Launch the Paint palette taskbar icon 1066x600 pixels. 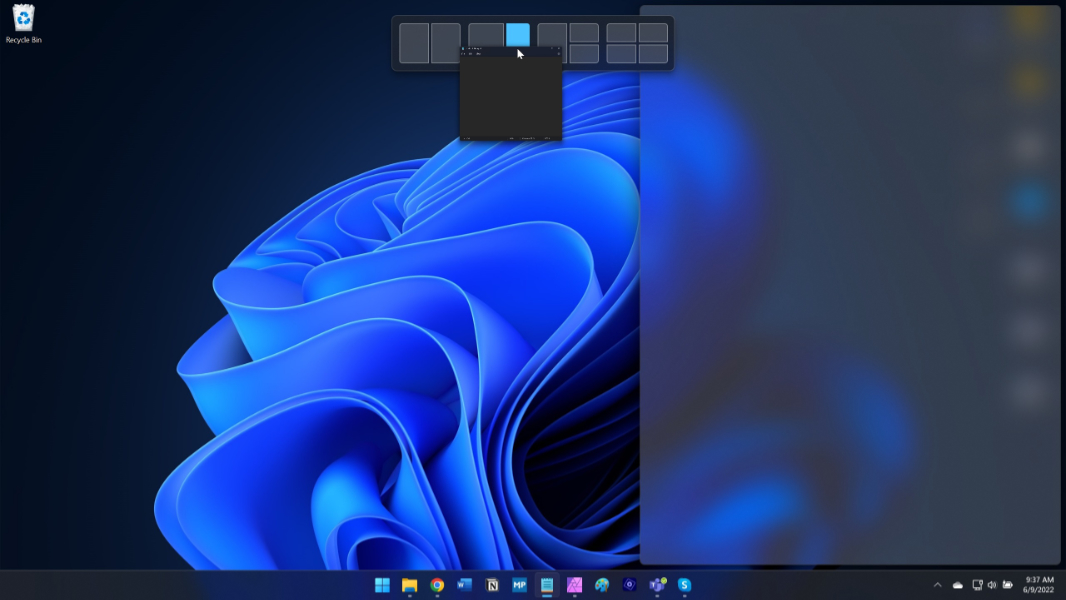pyautogui.click(x=602, y=585)
